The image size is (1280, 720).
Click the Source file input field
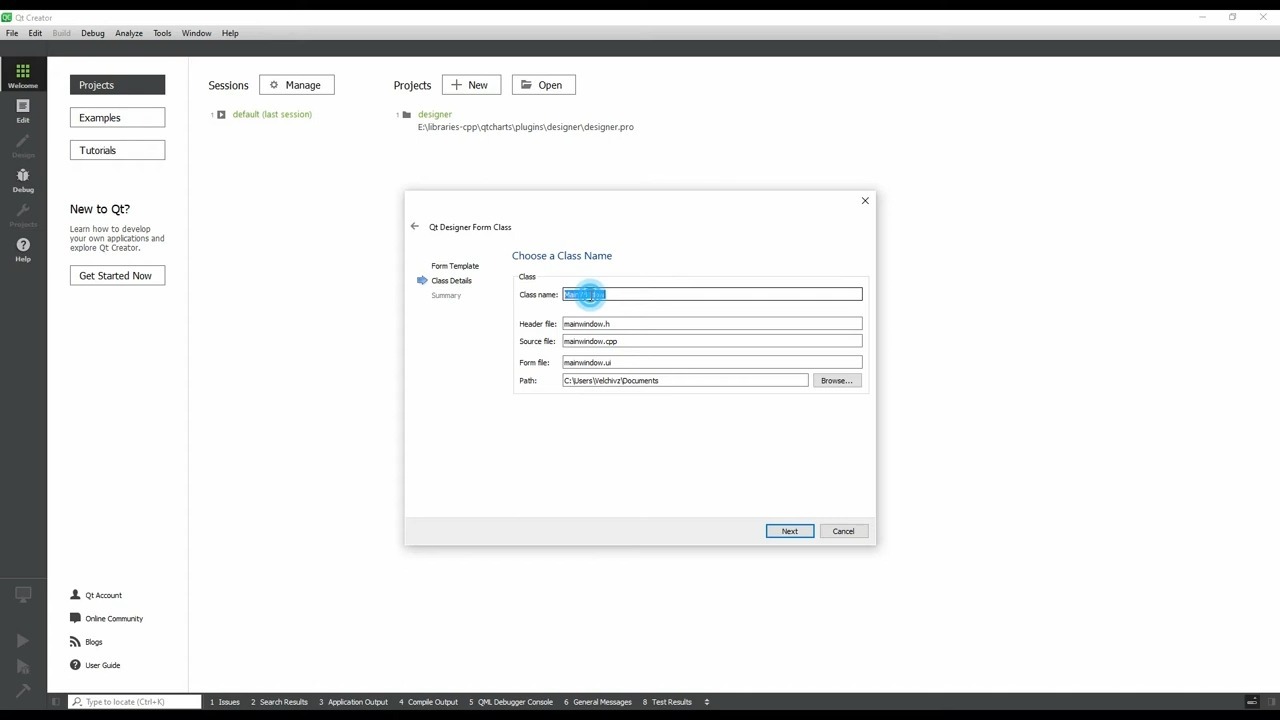pyautogui.click(x=712, y=342)
